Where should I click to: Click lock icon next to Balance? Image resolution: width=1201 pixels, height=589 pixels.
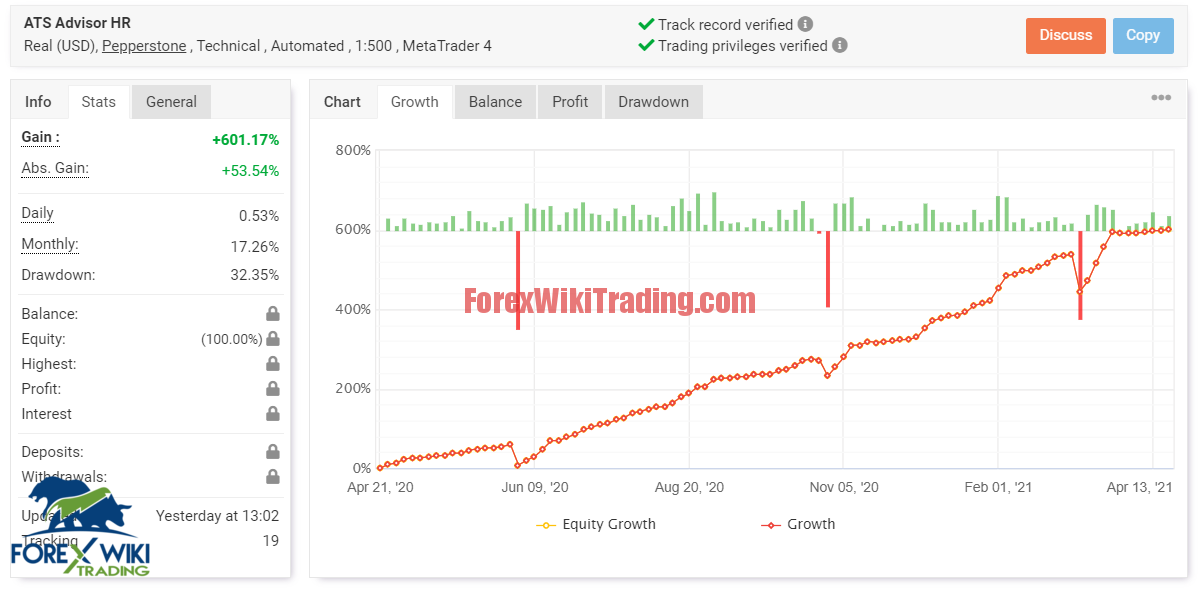(x=272, y=313)
